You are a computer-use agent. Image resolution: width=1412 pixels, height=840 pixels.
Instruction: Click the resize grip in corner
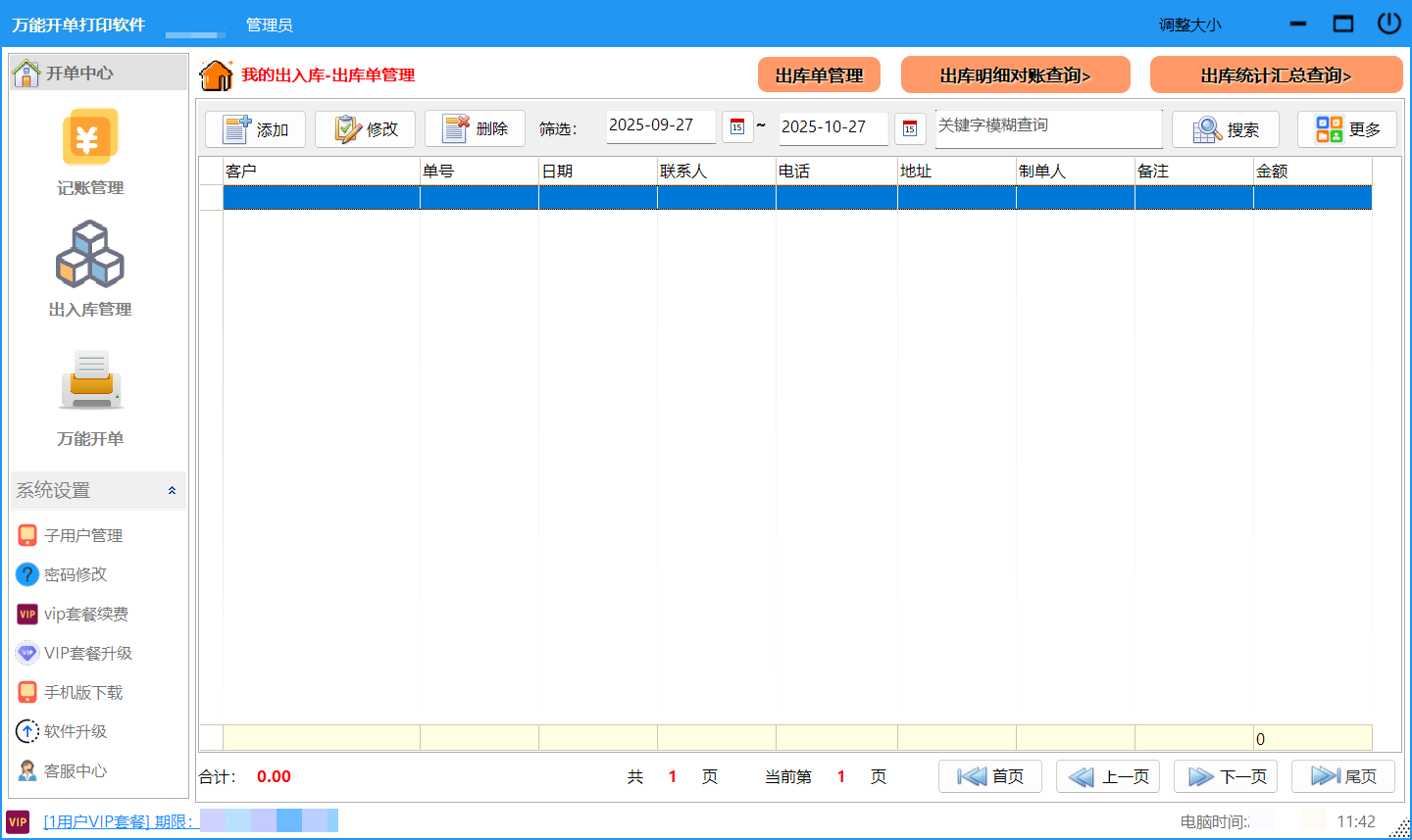point(1400,828)
